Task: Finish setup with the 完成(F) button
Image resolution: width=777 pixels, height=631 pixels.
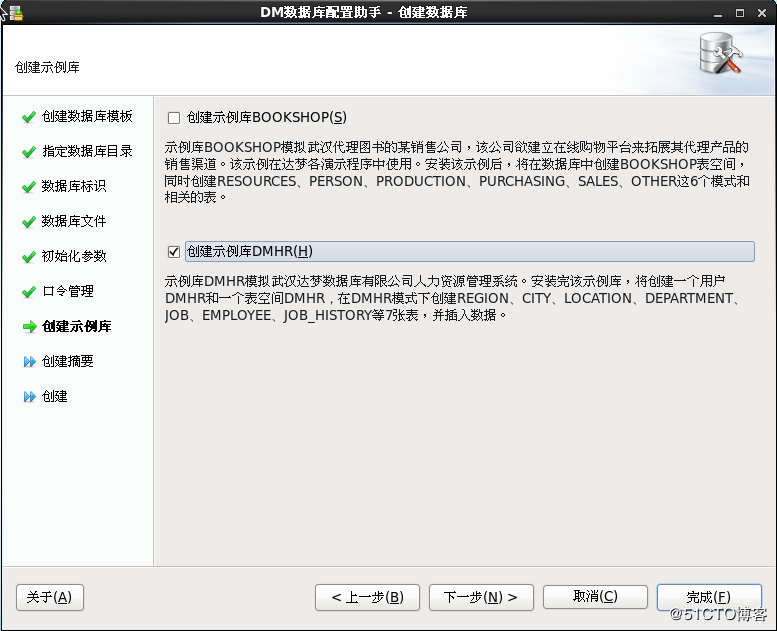Action: coord(709,597)
